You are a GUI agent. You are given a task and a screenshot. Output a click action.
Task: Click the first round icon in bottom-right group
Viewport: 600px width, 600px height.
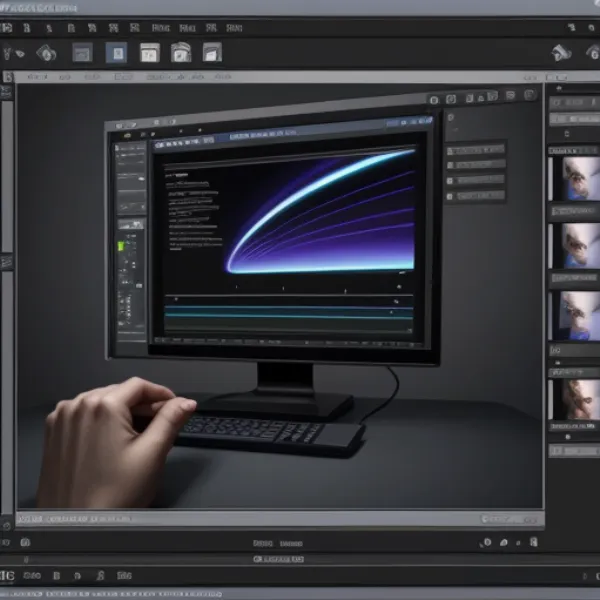[487, 542]
